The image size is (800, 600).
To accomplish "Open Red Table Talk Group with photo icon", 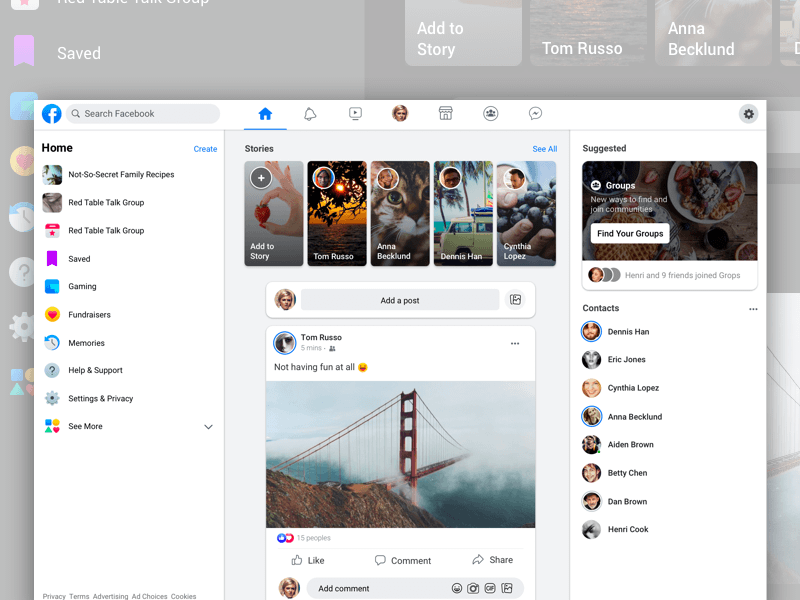I will tap(93, 203).
